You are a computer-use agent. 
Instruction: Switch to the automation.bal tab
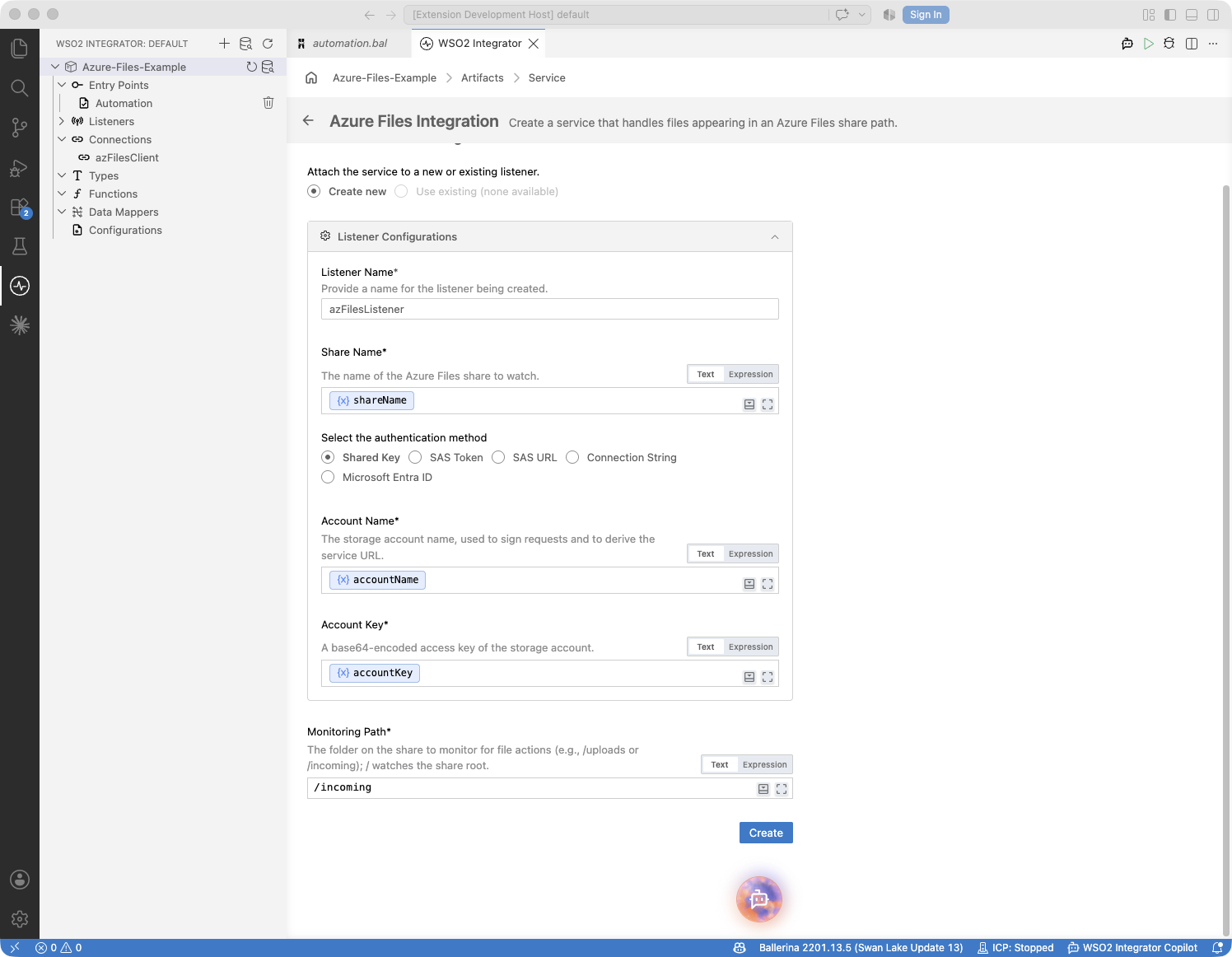[350, 44]
